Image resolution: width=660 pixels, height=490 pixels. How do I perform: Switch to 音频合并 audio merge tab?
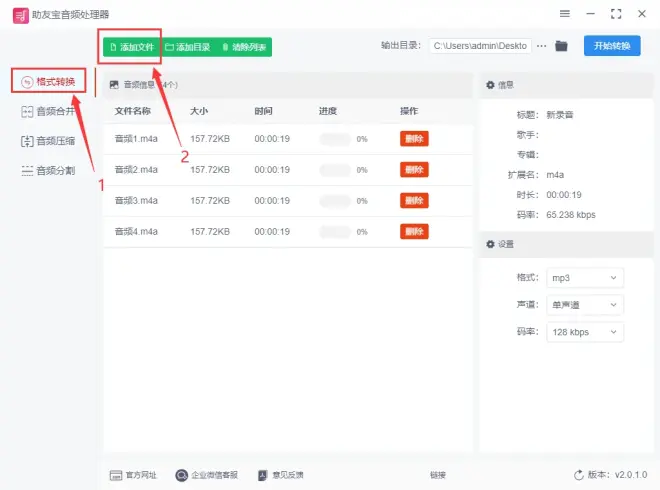(x=48, y=112)
